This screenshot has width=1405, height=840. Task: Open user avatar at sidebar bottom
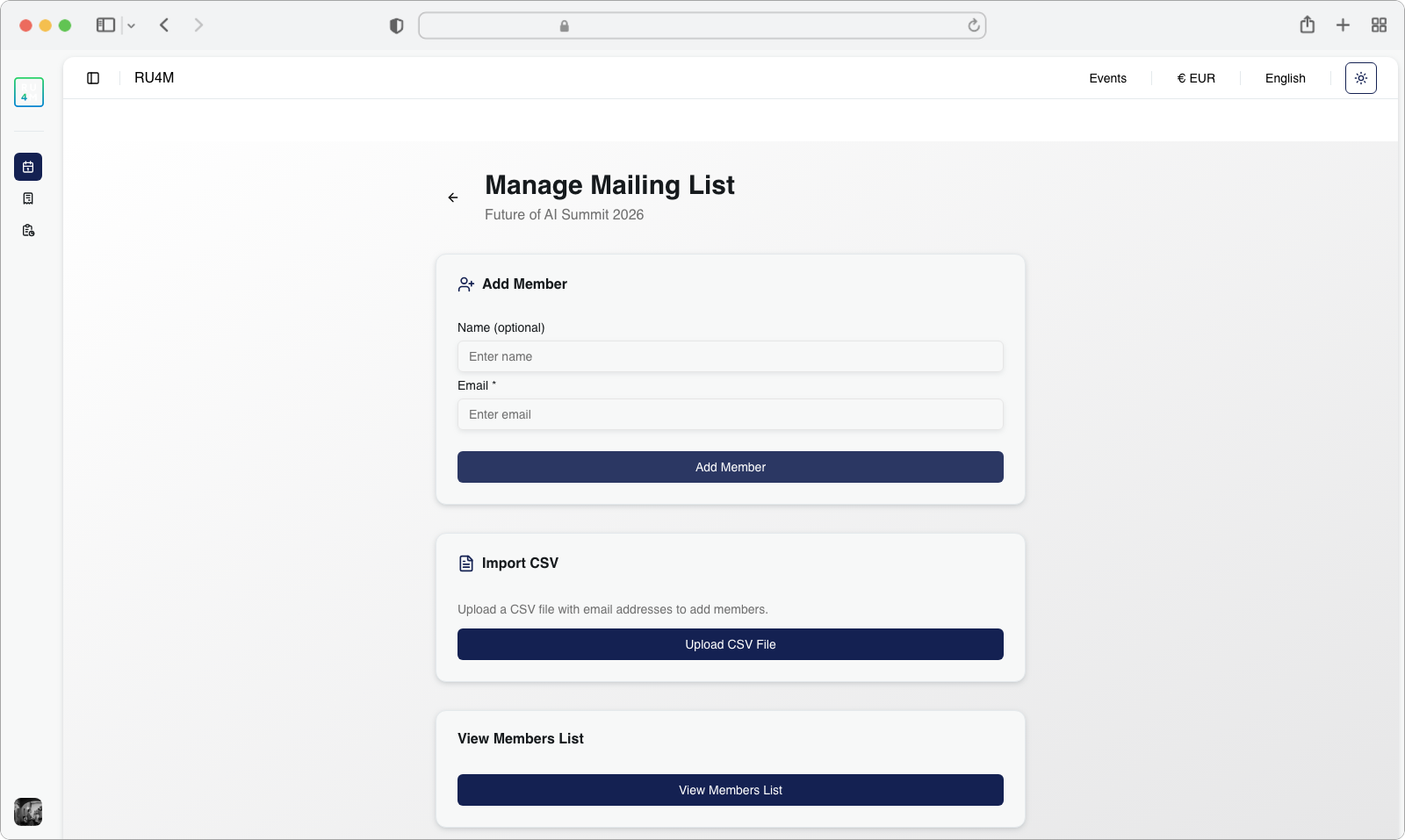click(28, 812)
